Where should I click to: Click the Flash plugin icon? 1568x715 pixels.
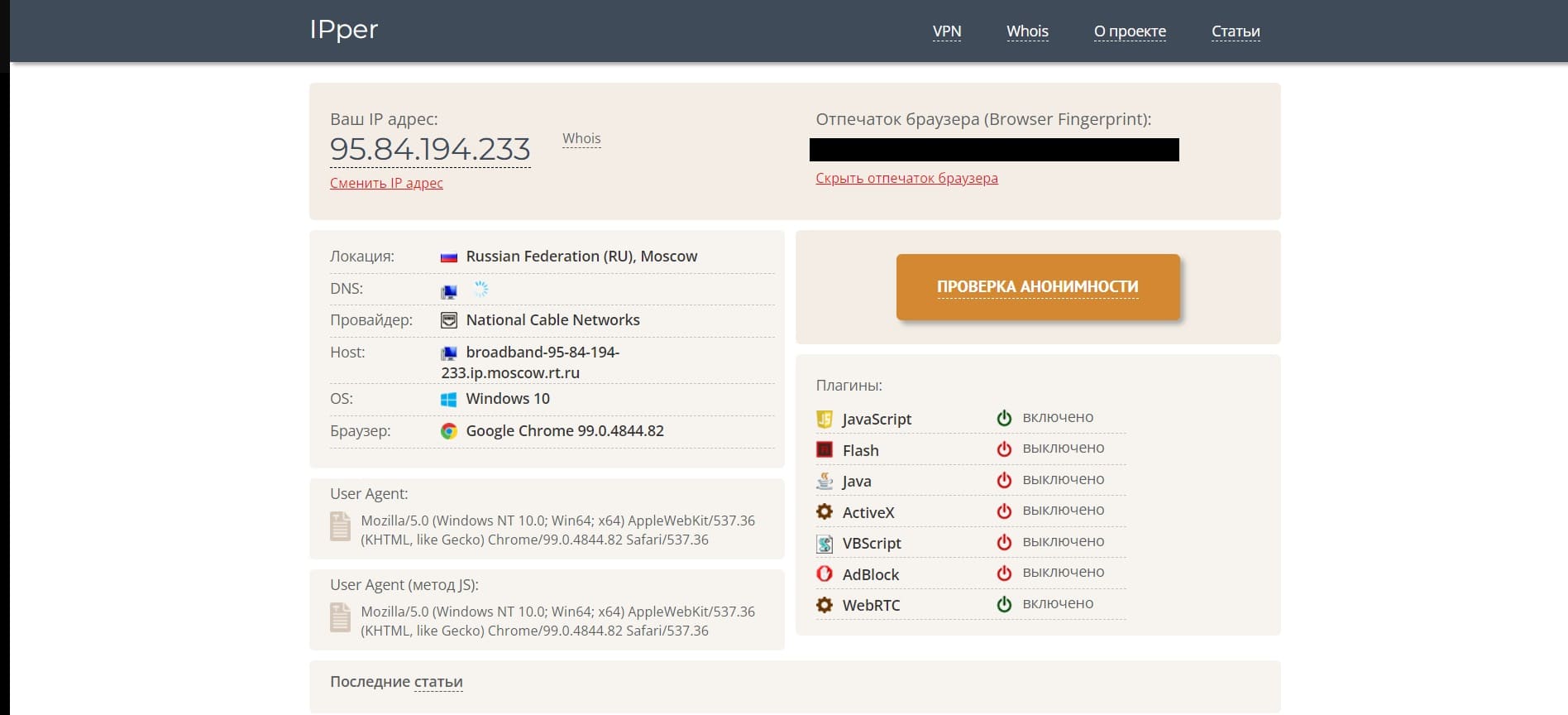824,450
